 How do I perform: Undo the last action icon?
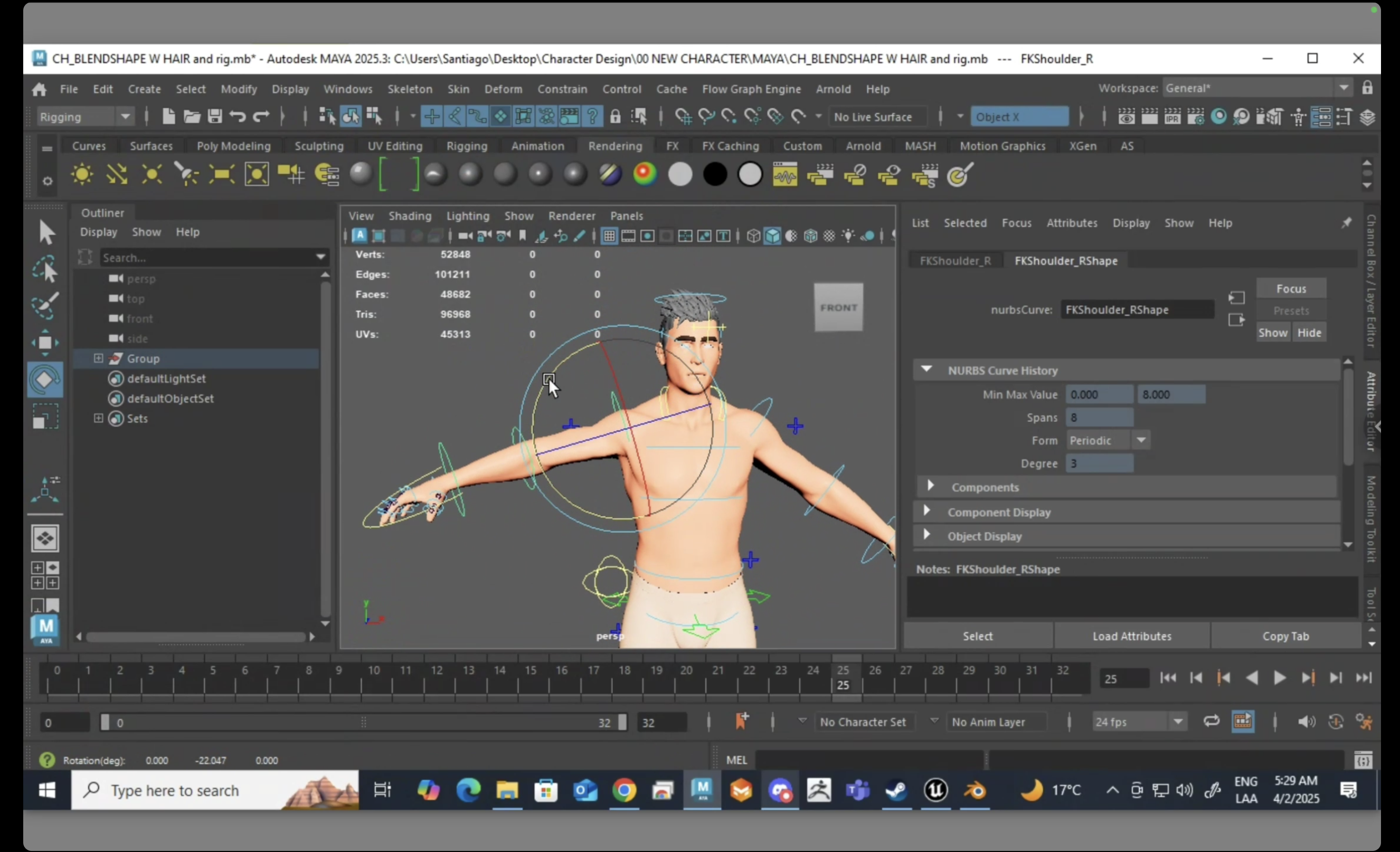tap(238, 117)
